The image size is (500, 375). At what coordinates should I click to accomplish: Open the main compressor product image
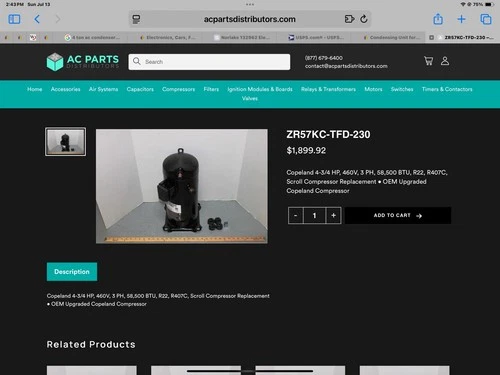(x=182, y=186)
